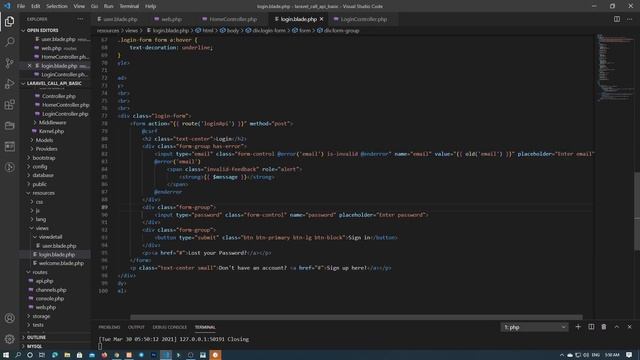
Task: Create a new terminal with plus icon
Action: coord(578,327)
